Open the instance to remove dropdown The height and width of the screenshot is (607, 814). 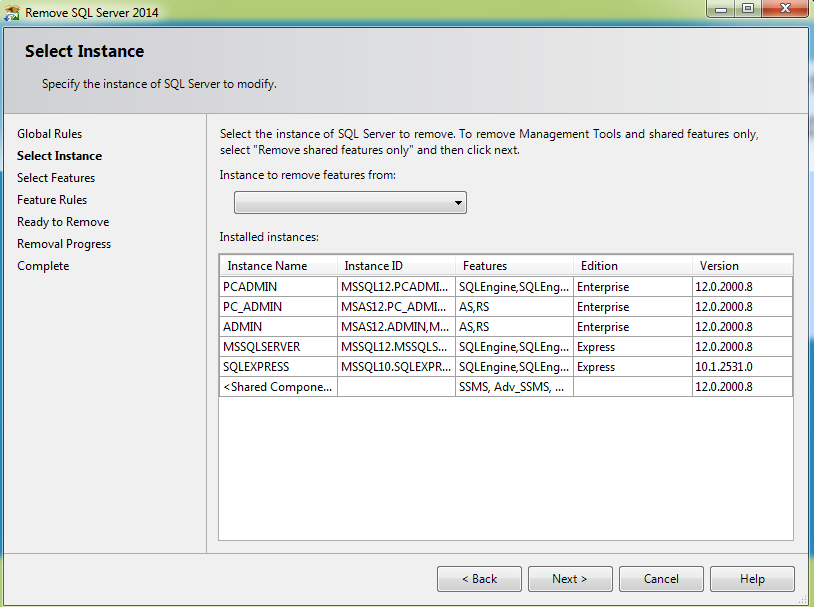coord(350,202)
